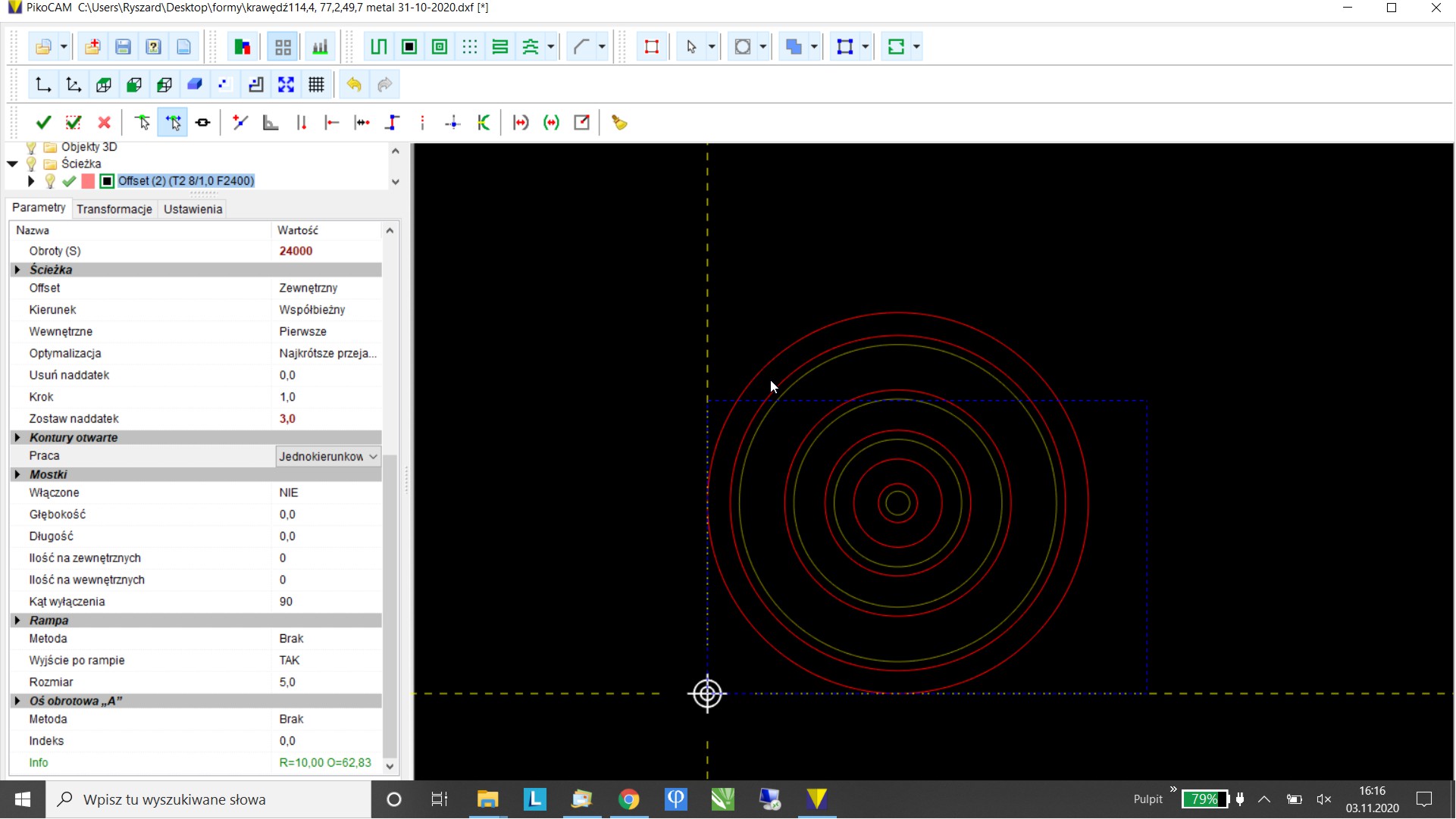The height and width of the screenshot is (819, 1456).
Task: Select the Objekty 3D tree item
Action: tap(89, 147)
